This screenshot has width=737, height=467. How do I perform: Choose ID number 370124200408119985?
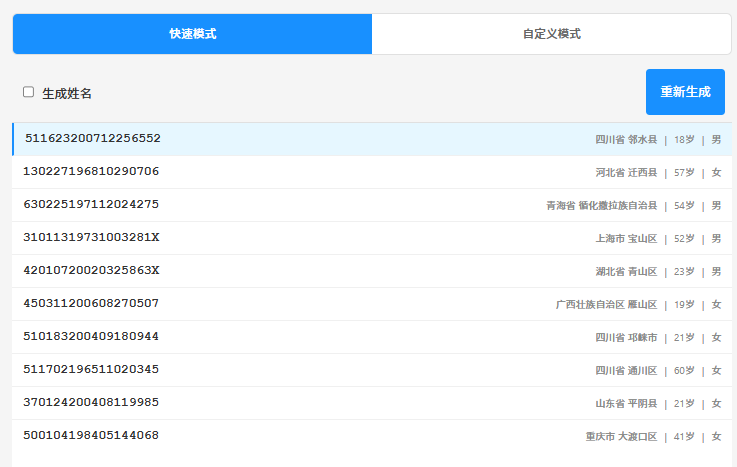point(91,403)
